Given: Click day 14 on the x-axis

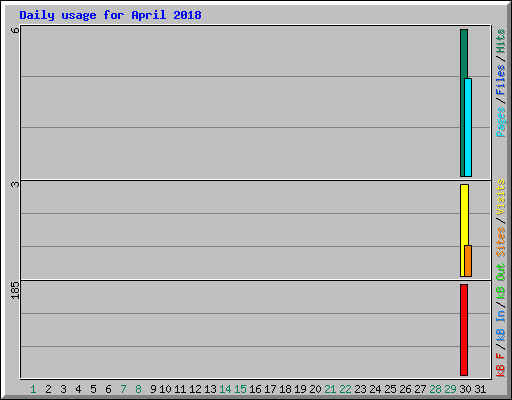Looking at the screenshot, I should coord(225,389).
